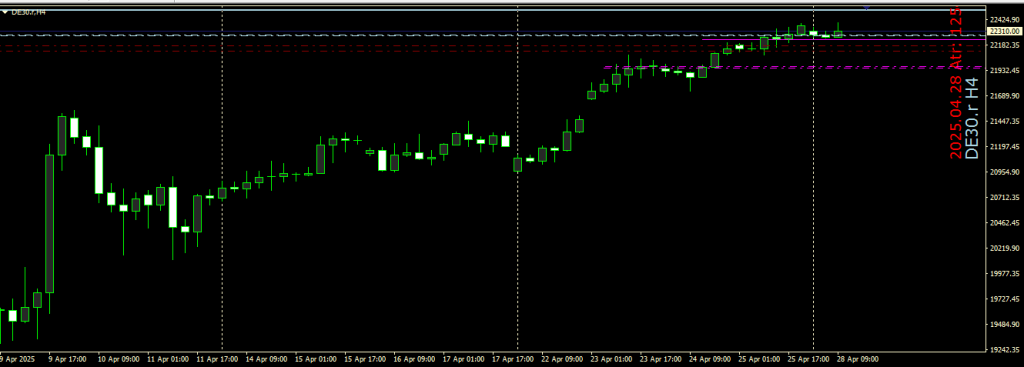Click the 20219.90 price scale label
Image resolution: width=1024 pixels, height=367 pixels.
(x=1005, y=249)
